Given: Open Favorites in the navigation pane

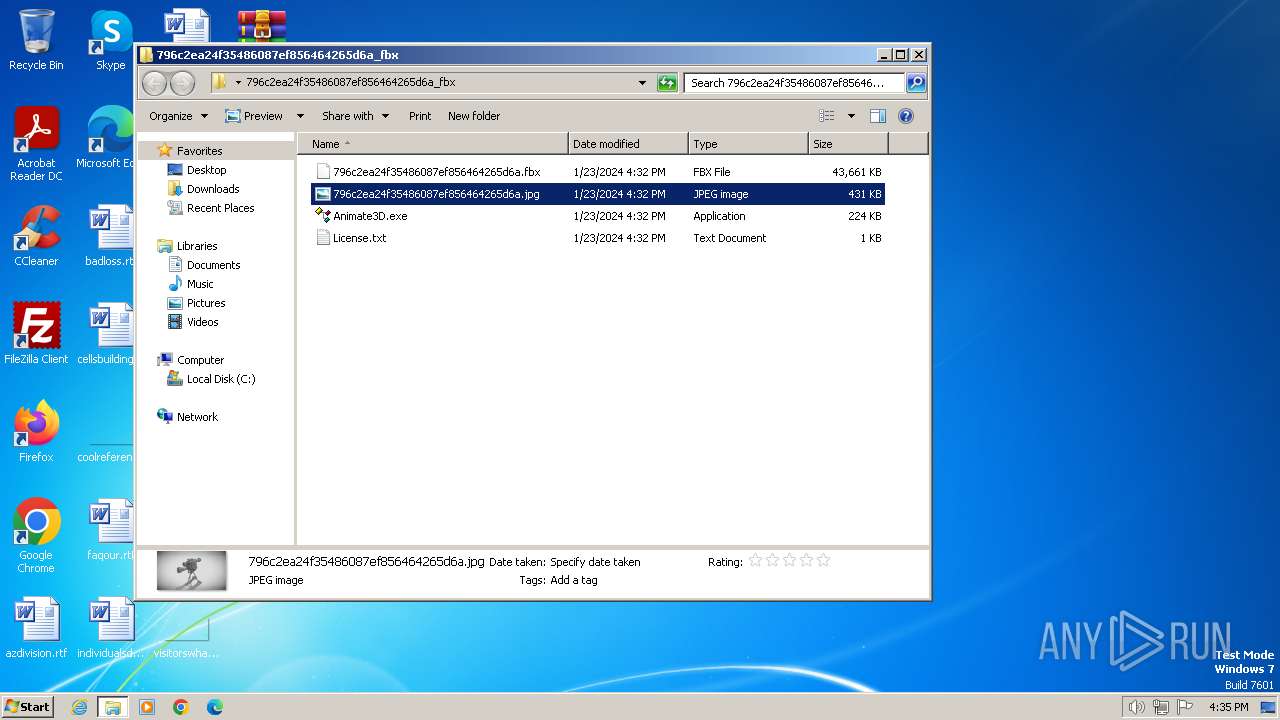Looking at the screenshot, I should pos(199,151).
